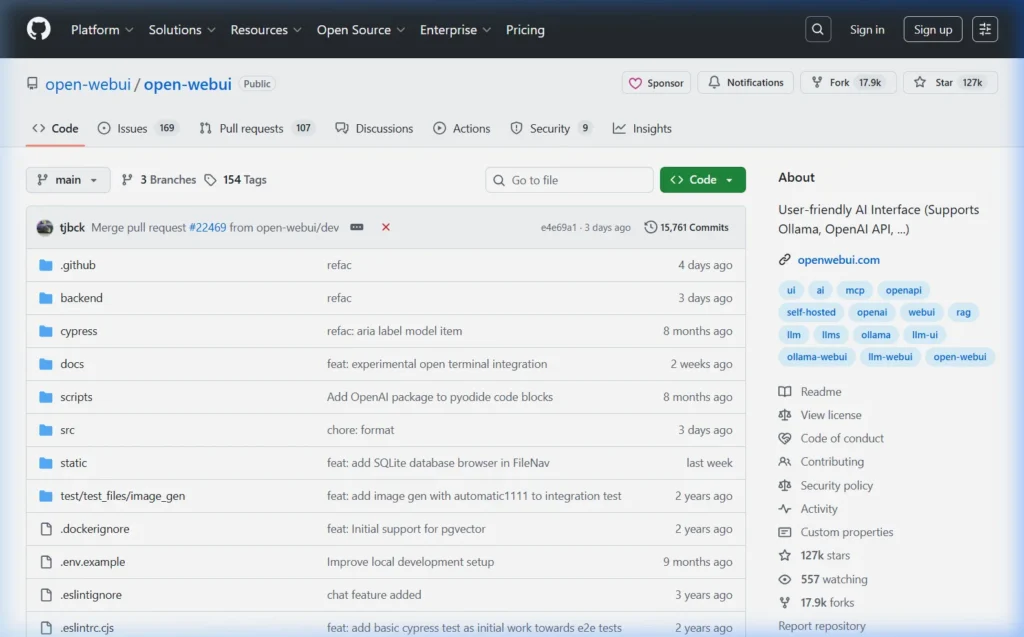Click the eye icon next to 557 watching
This screenshot has width=1024, height=637.
click(x=786, y=579)
